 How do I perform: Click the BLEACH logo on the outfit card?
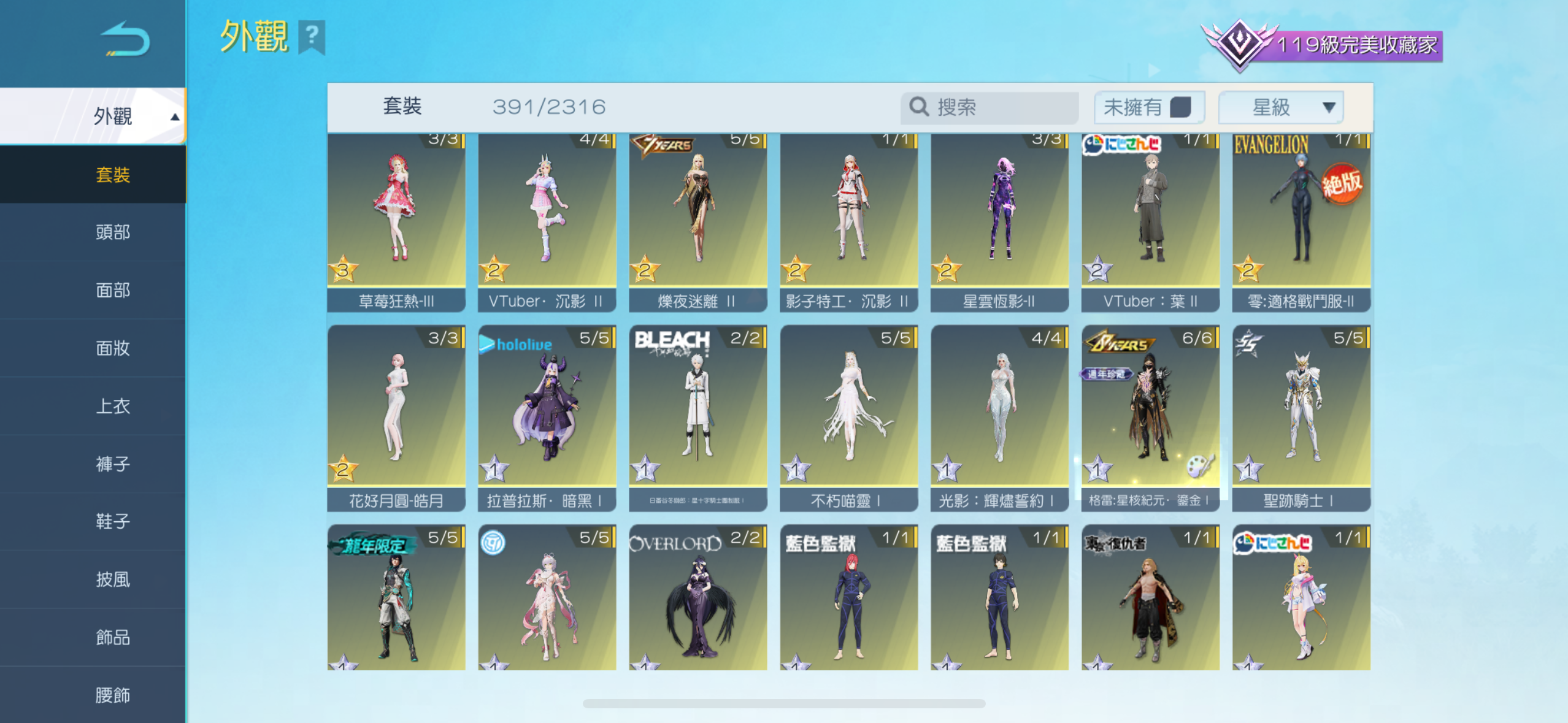click(x=672, y=343)
